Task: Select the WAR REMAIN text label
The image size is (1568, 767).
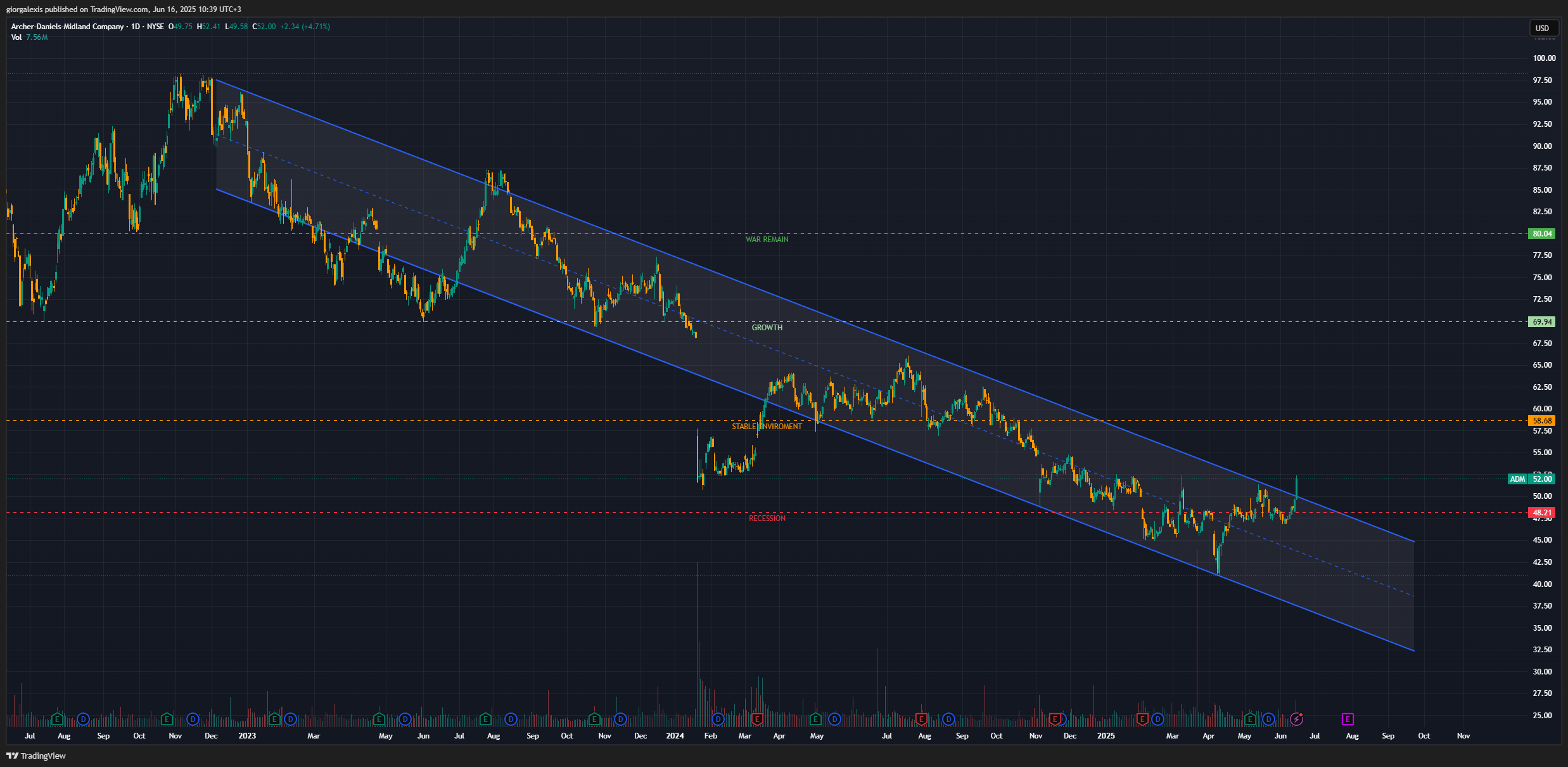Action: 767,240
